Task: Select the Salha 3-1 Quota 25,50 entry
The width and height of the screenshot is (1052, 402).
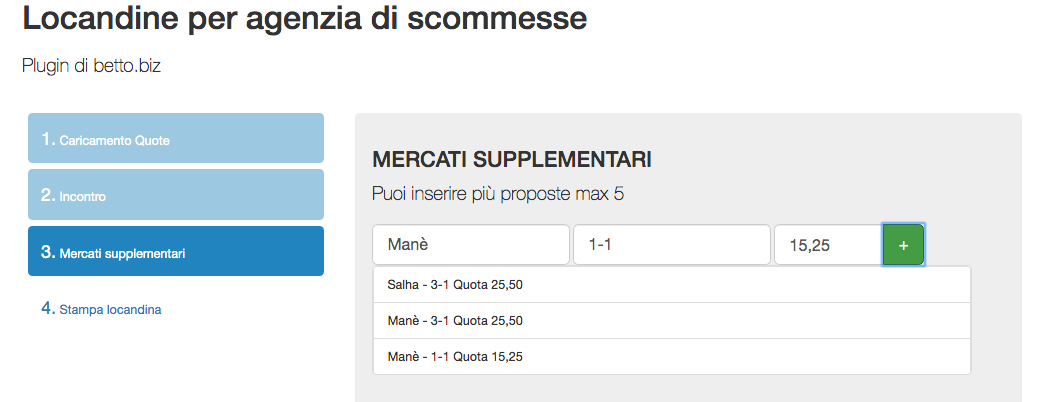Action: coord(671,285)
